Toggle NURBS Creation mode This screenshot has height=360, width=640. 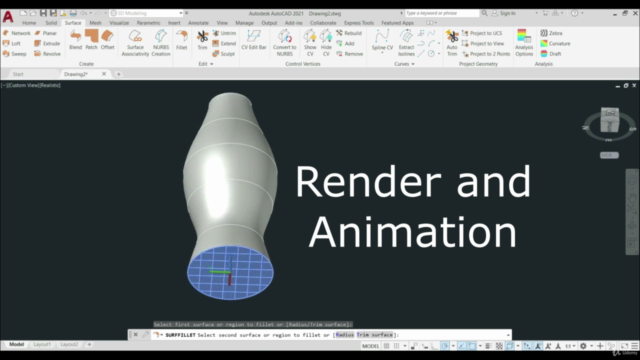[x=161, y=43]
